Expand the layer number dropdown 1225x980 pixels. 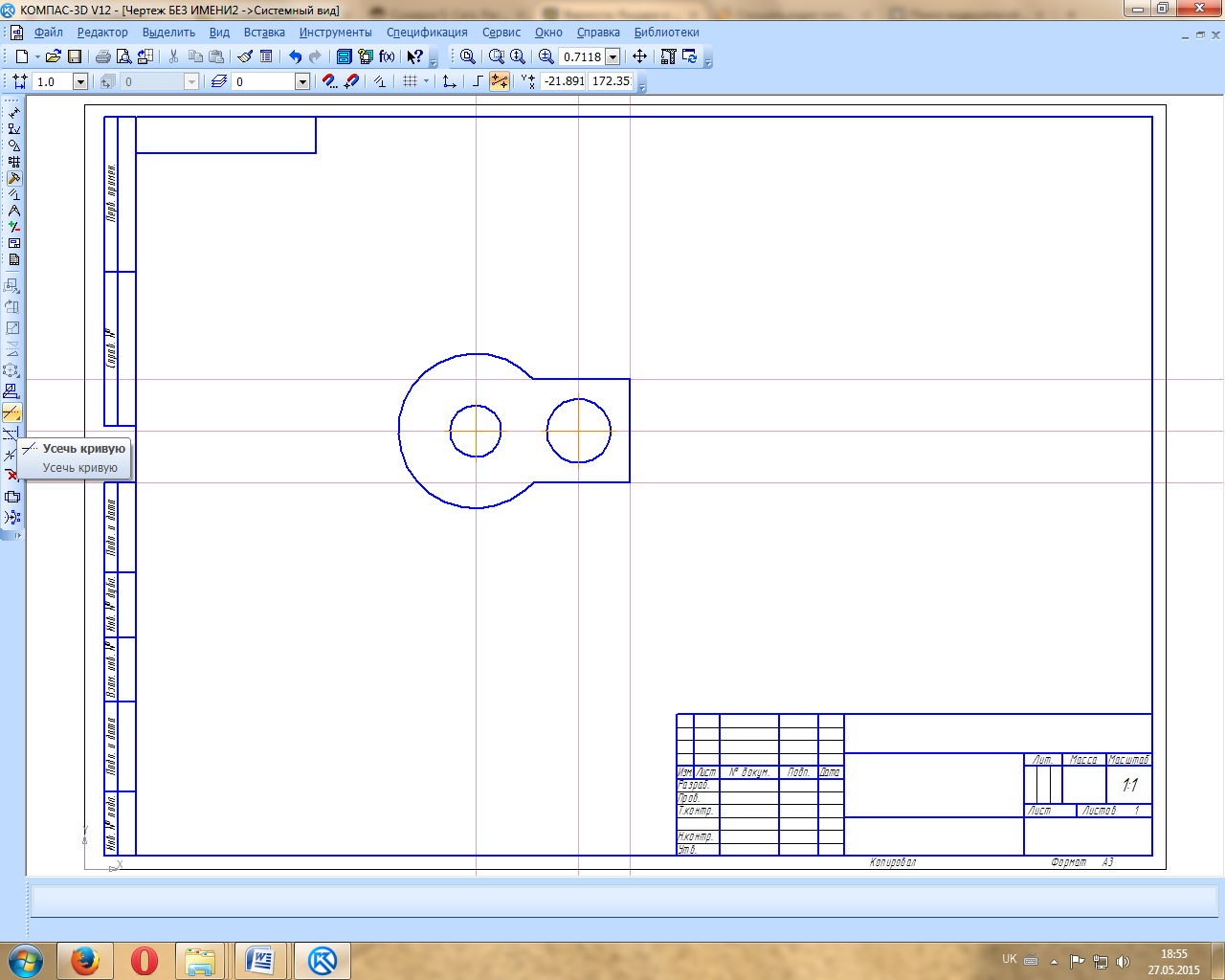point(302,82)
